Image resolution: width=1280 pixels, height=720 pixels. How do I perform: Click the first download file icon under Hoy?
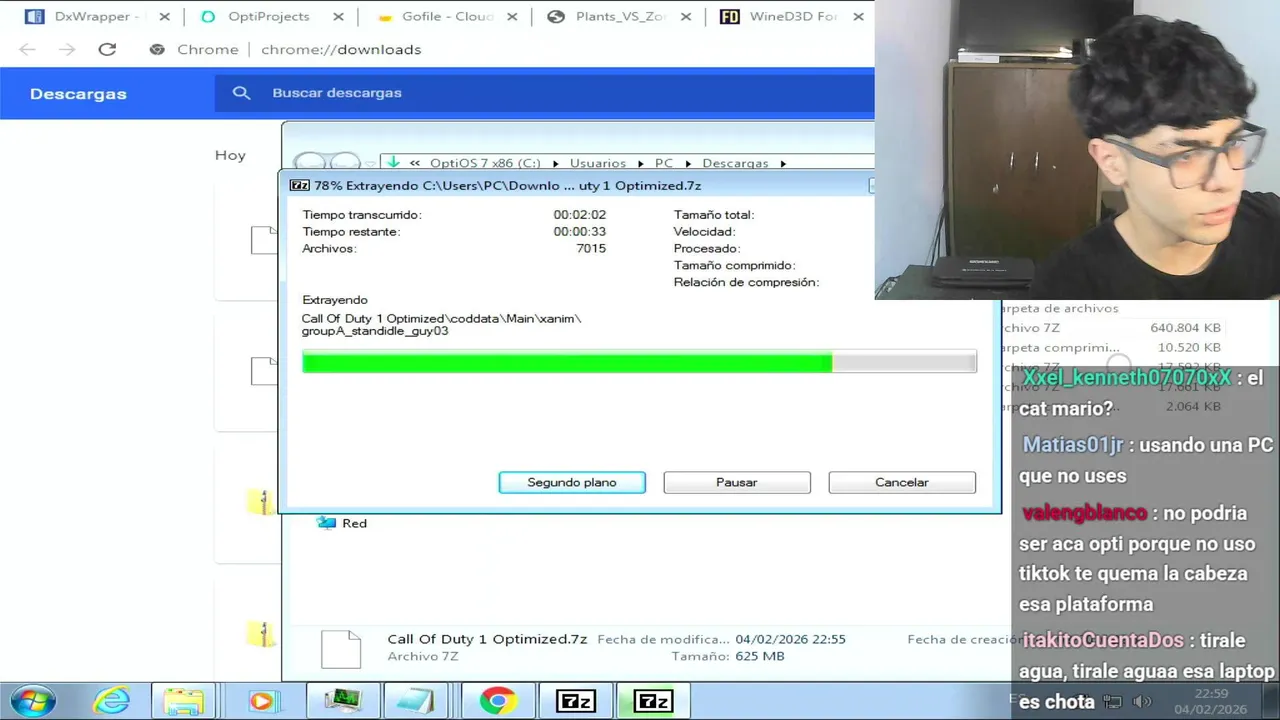point(265,240)
